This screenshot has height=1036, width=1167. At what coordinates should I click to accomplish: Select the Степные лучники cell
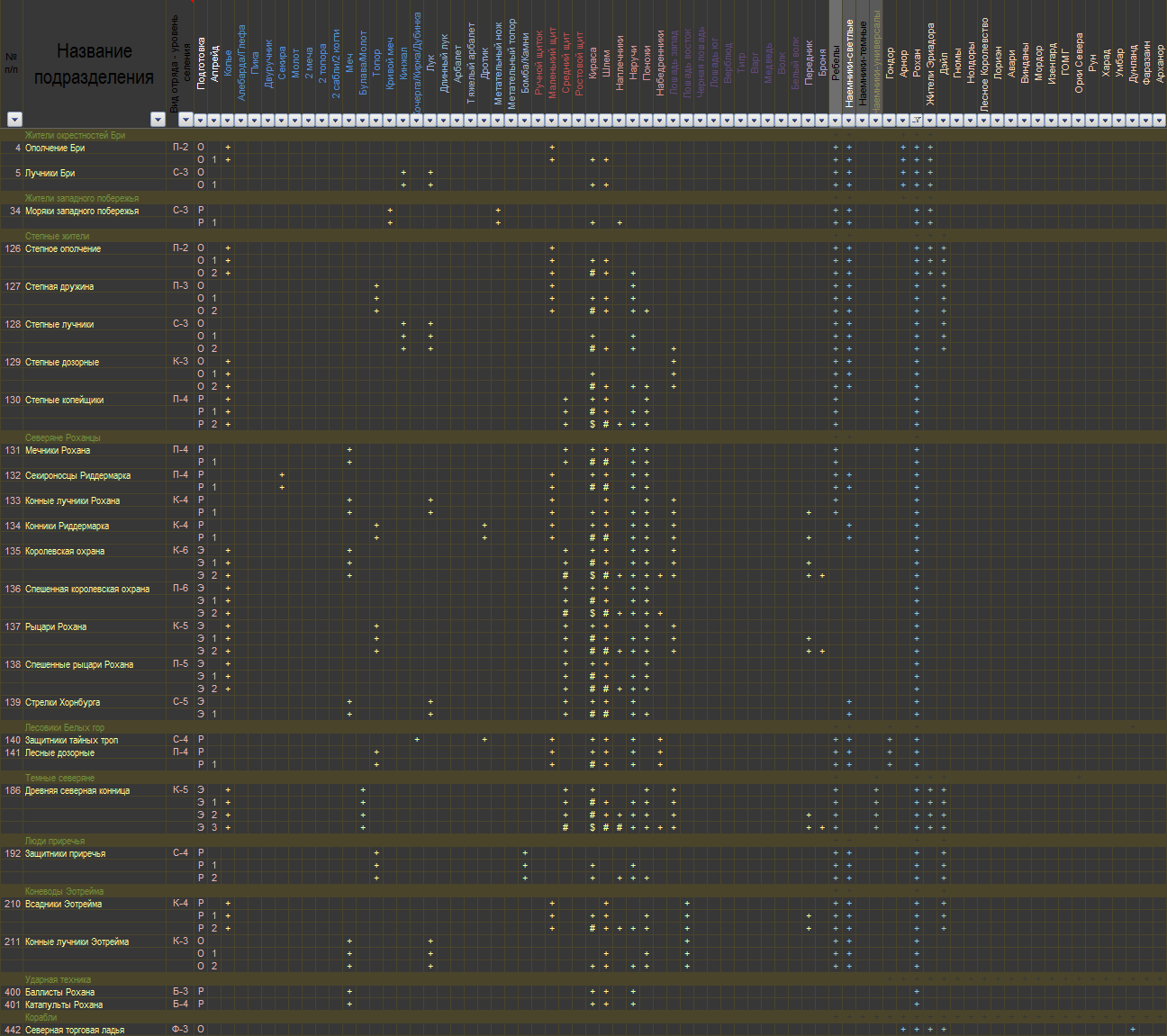click(94, 324)
